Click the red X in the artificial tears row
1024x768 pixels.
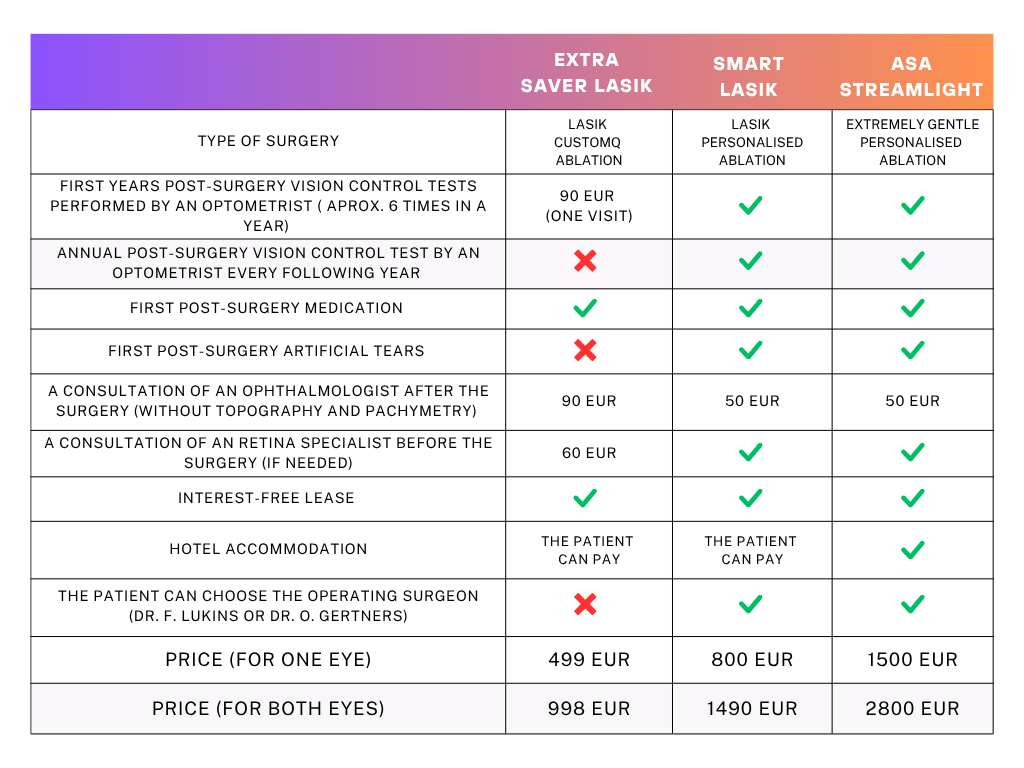click(586, 350)
